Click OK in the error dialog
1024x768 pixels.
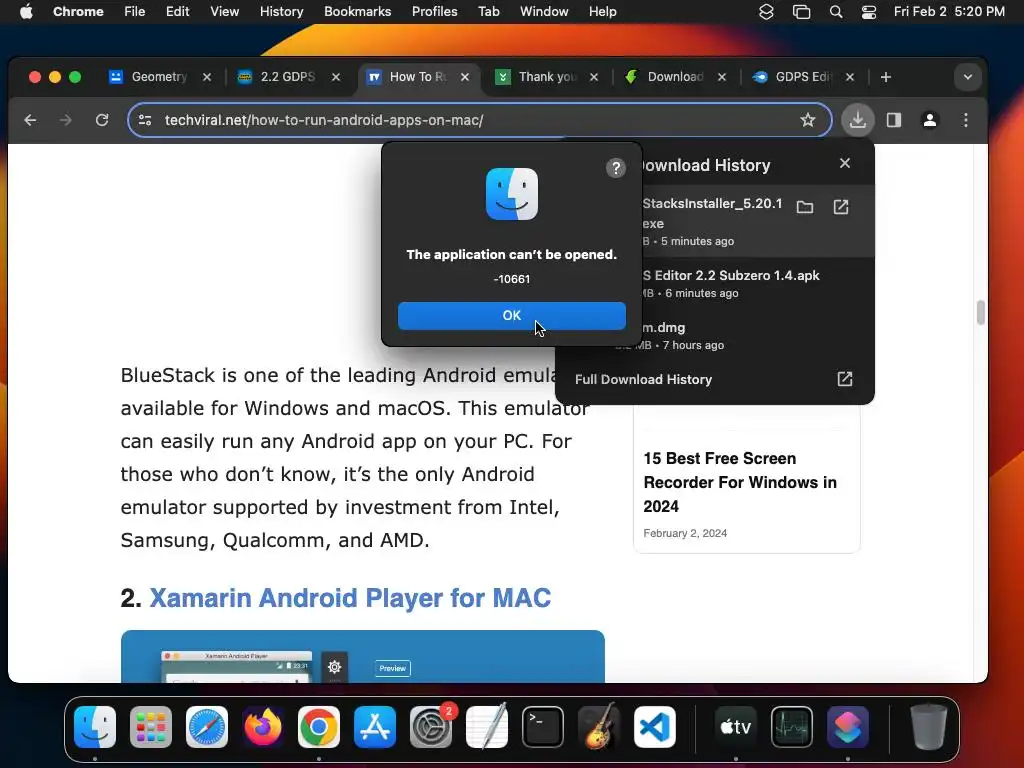coord(511,315)
